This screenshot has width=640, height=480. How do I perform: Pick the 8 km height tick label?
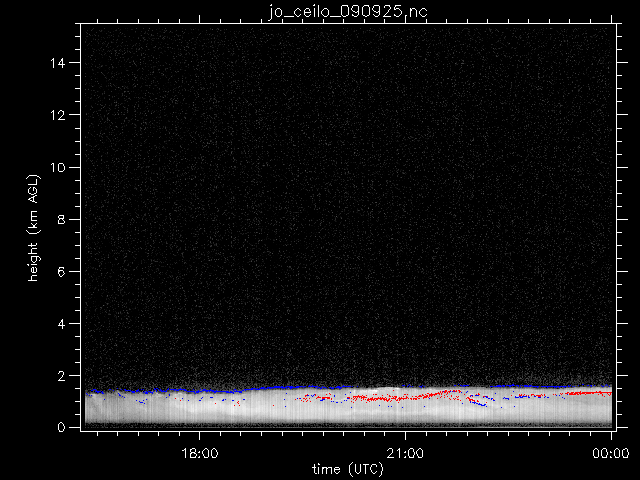65,219
